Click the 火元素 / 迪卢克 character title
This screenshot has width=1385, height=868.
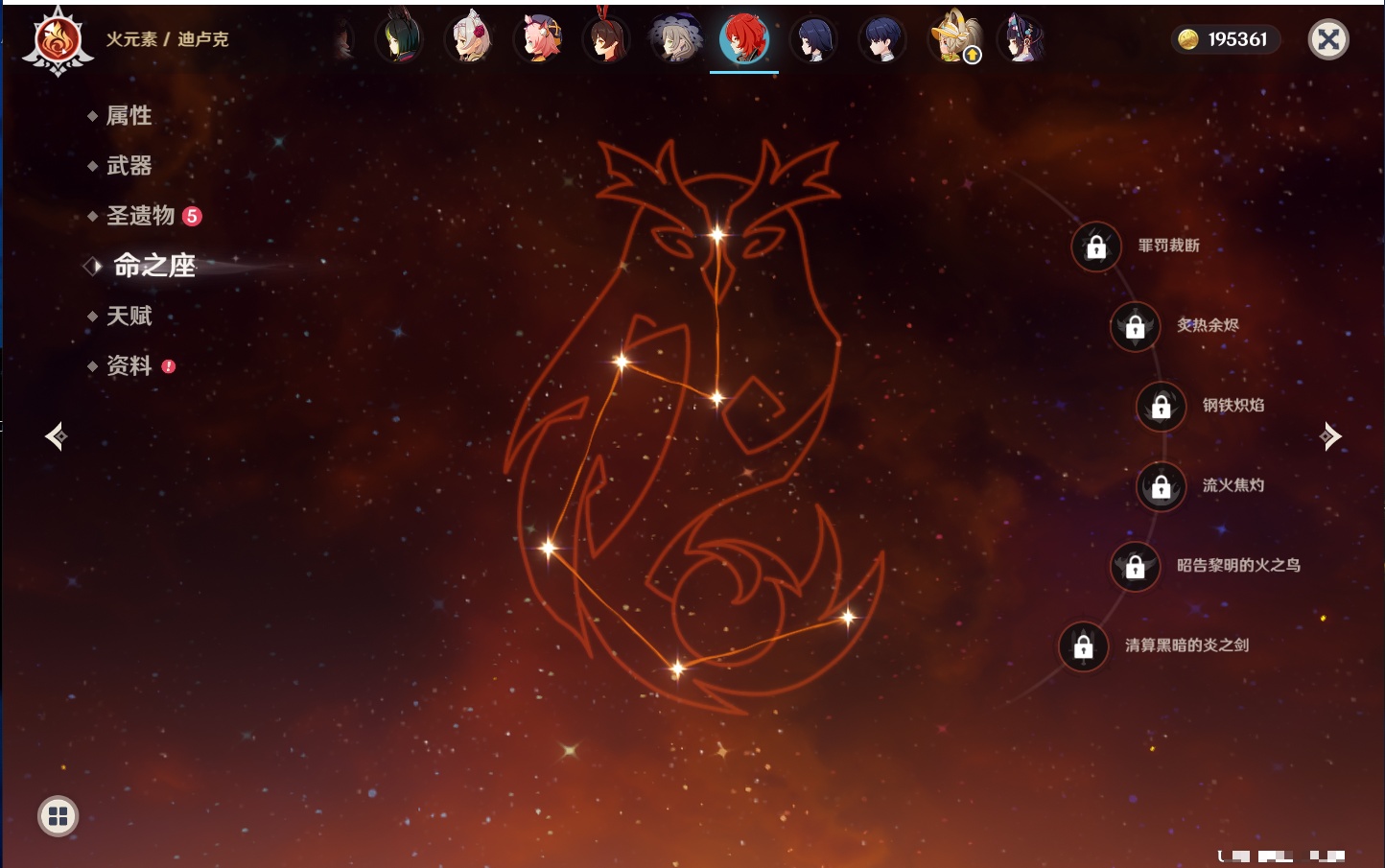167,39
